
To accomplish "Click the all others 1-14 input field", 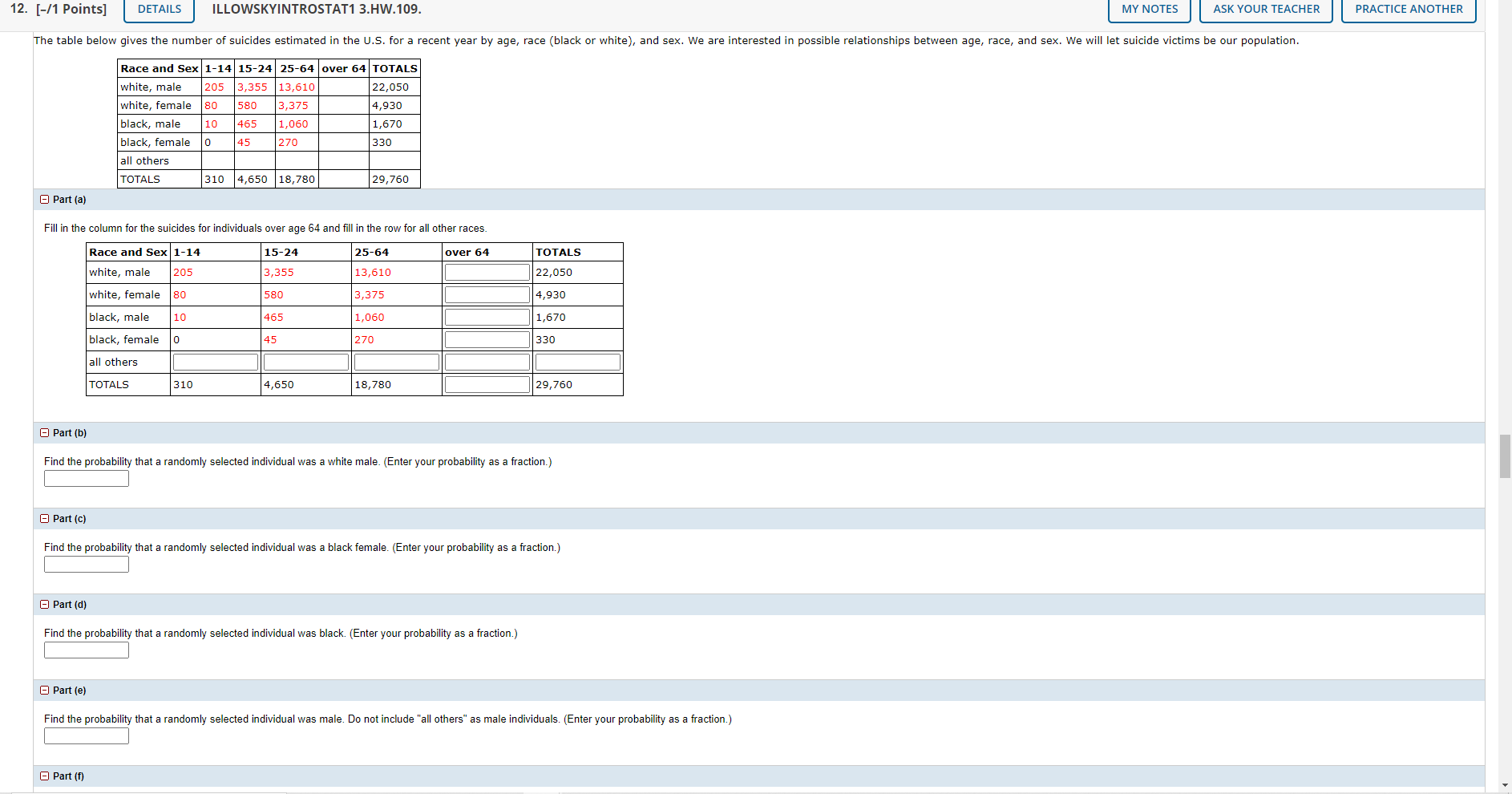I will tap(215, 361).
